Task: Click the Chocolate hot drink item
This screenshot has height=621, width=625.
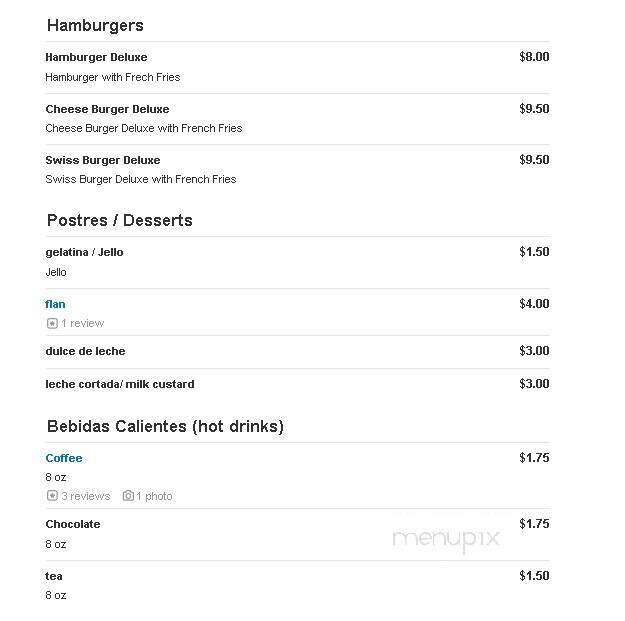Action: (x=73, y=524)
